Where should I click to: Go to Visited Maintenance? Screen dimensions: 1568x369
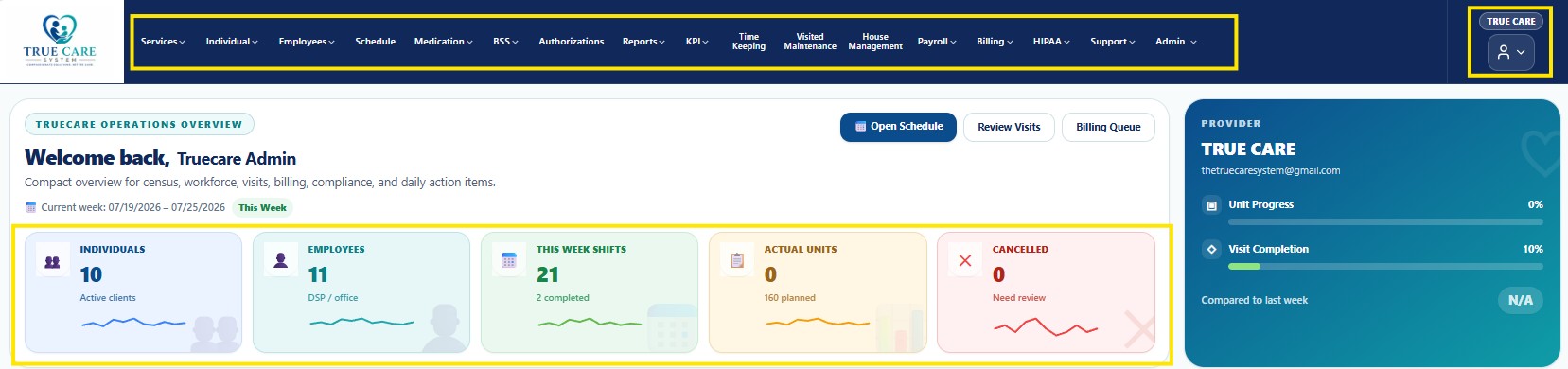tap(810, 42)
